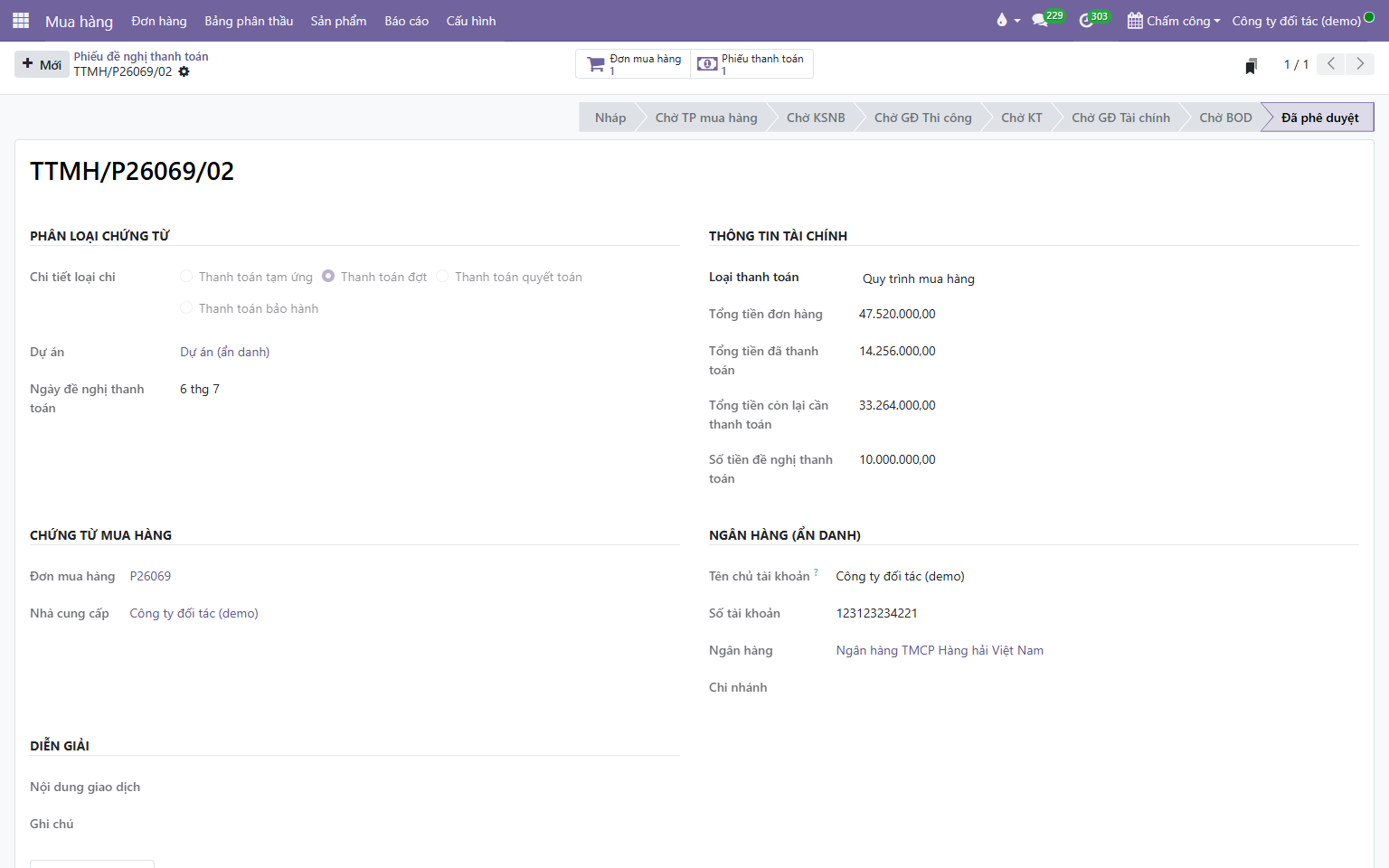
Task: Select the Nháp status stage
Action: 610,118
